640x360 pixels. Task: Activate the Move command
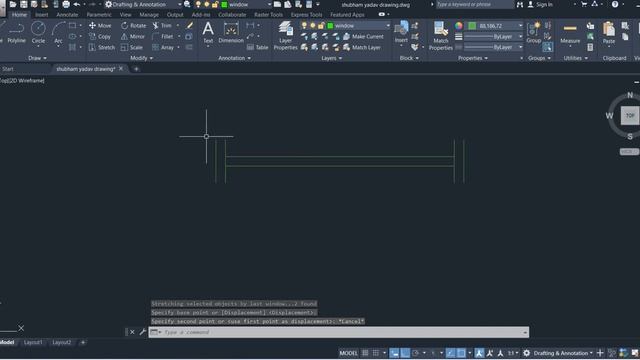point(100,25)
